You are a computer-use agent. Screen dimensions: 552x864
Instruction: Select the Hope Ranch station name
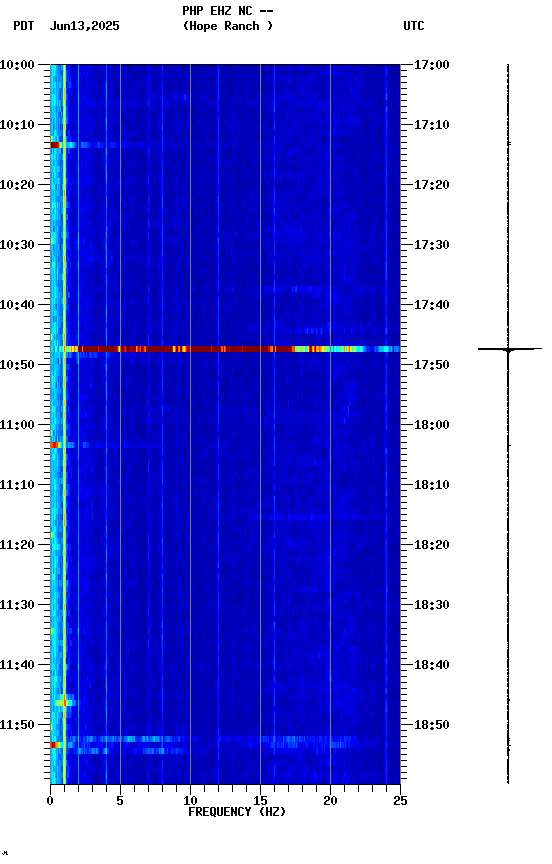coord(228,26)
